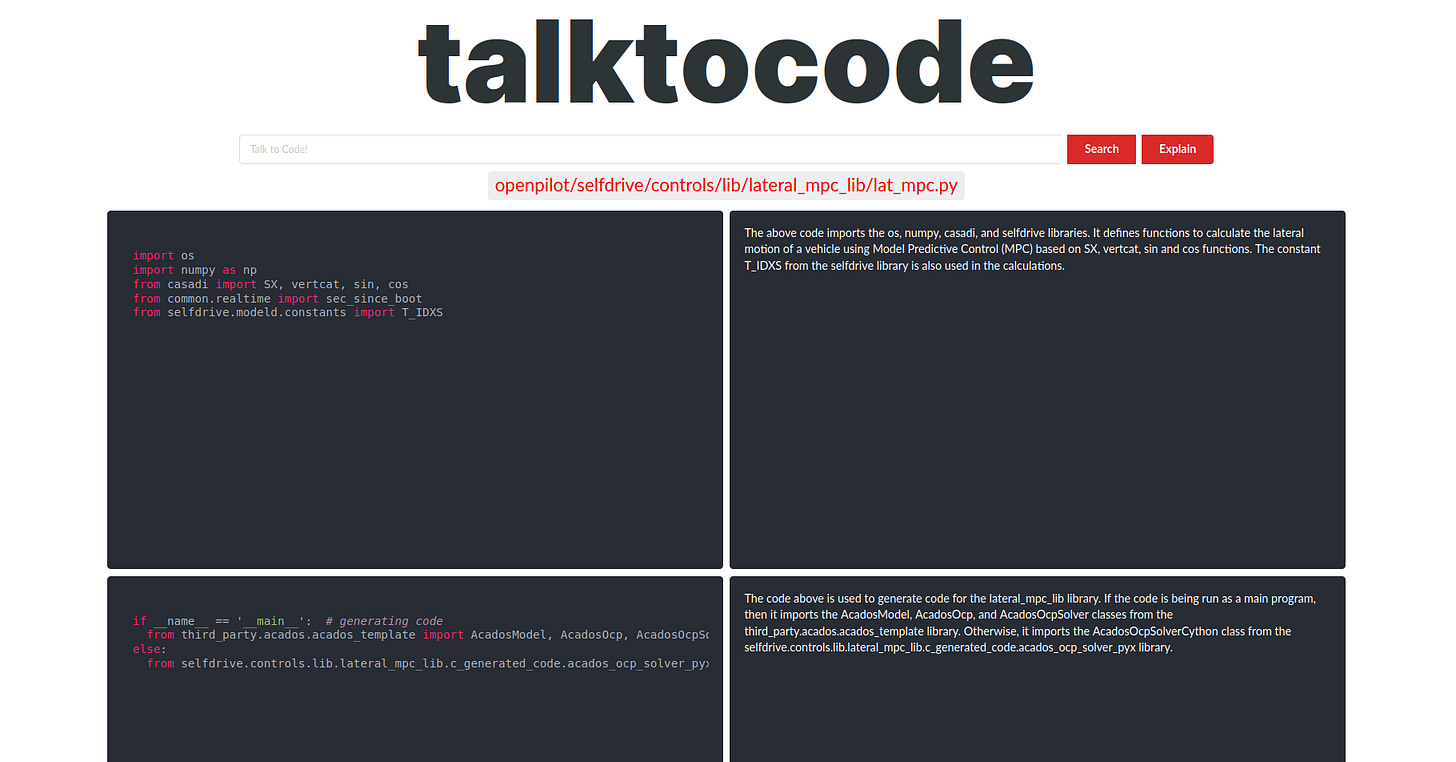
Task: Click the acados_ocp_solver_pyx import line
Action: tap(428, 663)
